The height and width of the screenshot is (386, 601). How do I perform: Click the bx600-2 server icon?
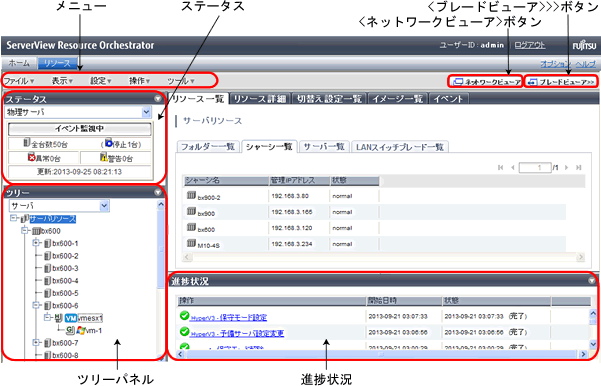pos(48,256)
